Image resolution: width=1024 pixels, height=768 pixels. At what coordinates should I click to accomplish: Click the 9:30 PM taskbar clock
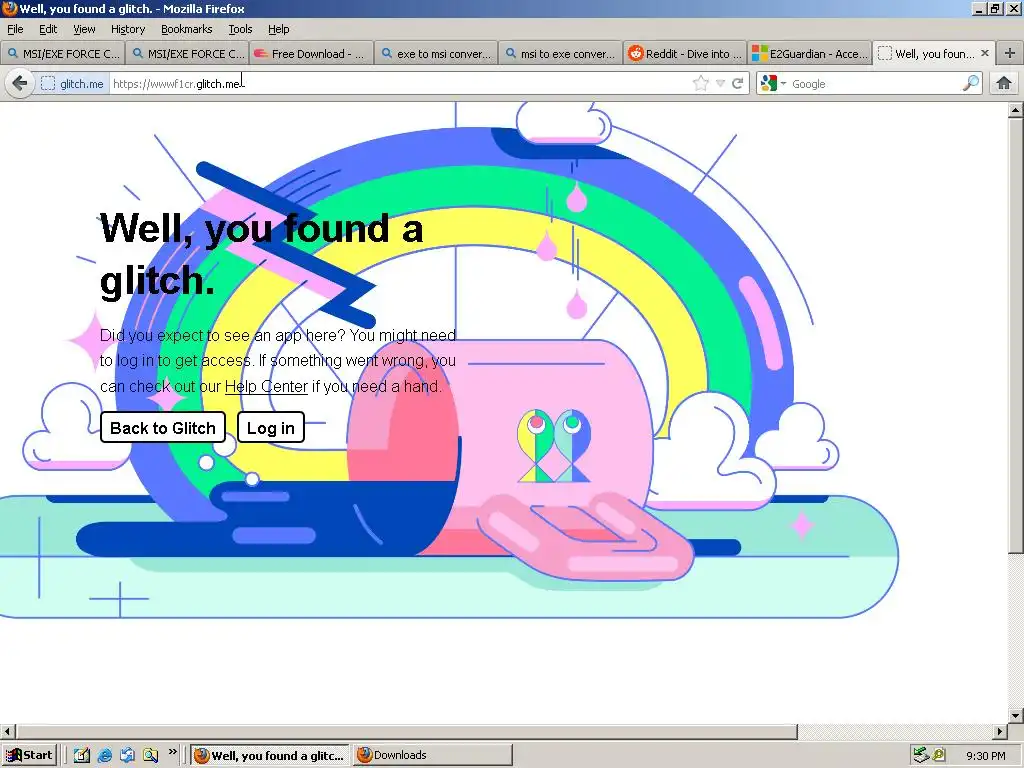(985, 756)
